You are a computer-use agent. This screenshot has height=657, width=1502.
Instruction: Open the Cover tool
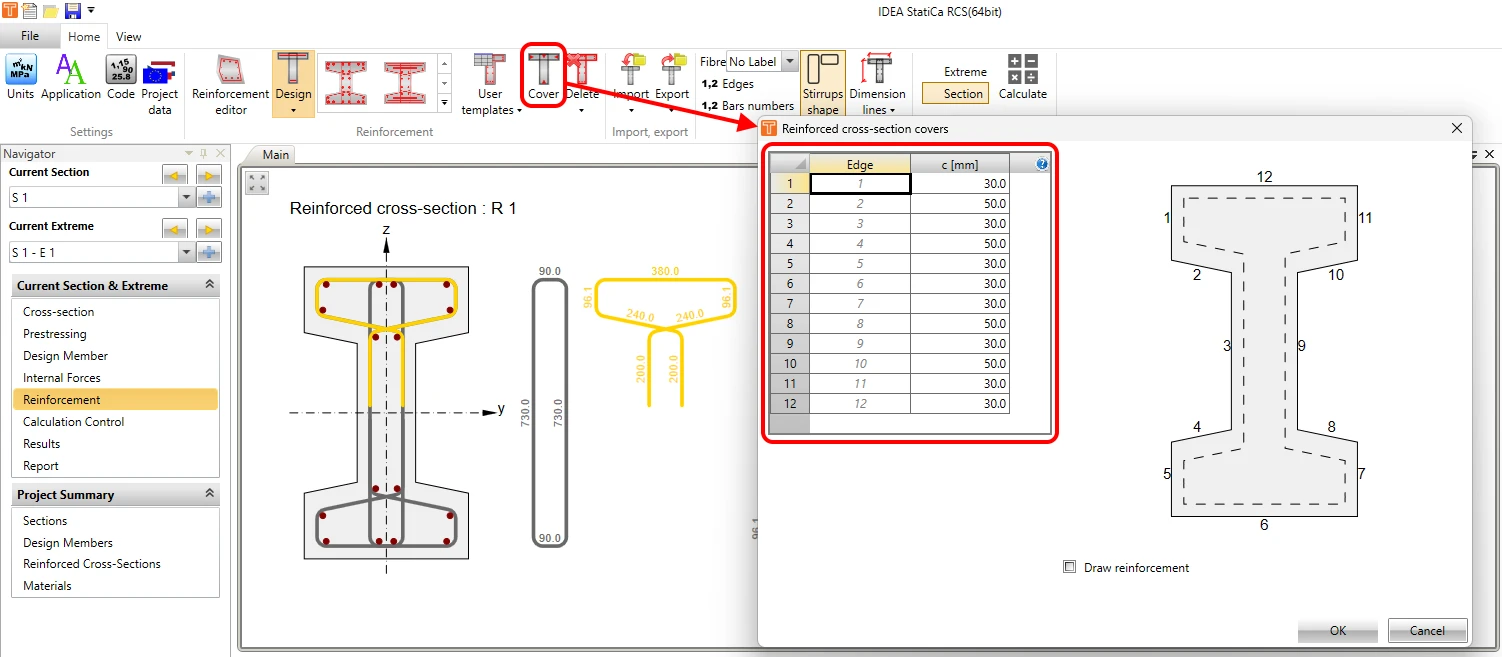(544, 78)
